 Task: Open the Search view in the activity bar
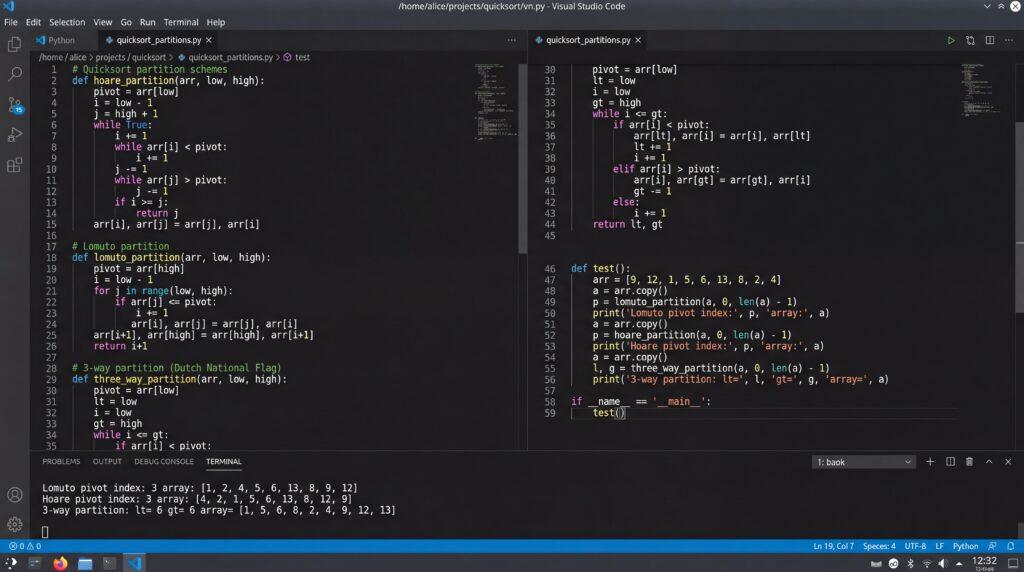pyautogui.click(x=14, y=74)
